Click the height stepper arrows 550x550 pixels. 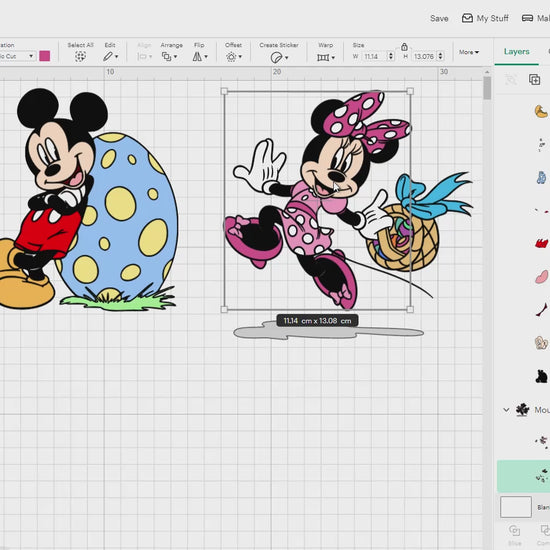pos(441,56)
